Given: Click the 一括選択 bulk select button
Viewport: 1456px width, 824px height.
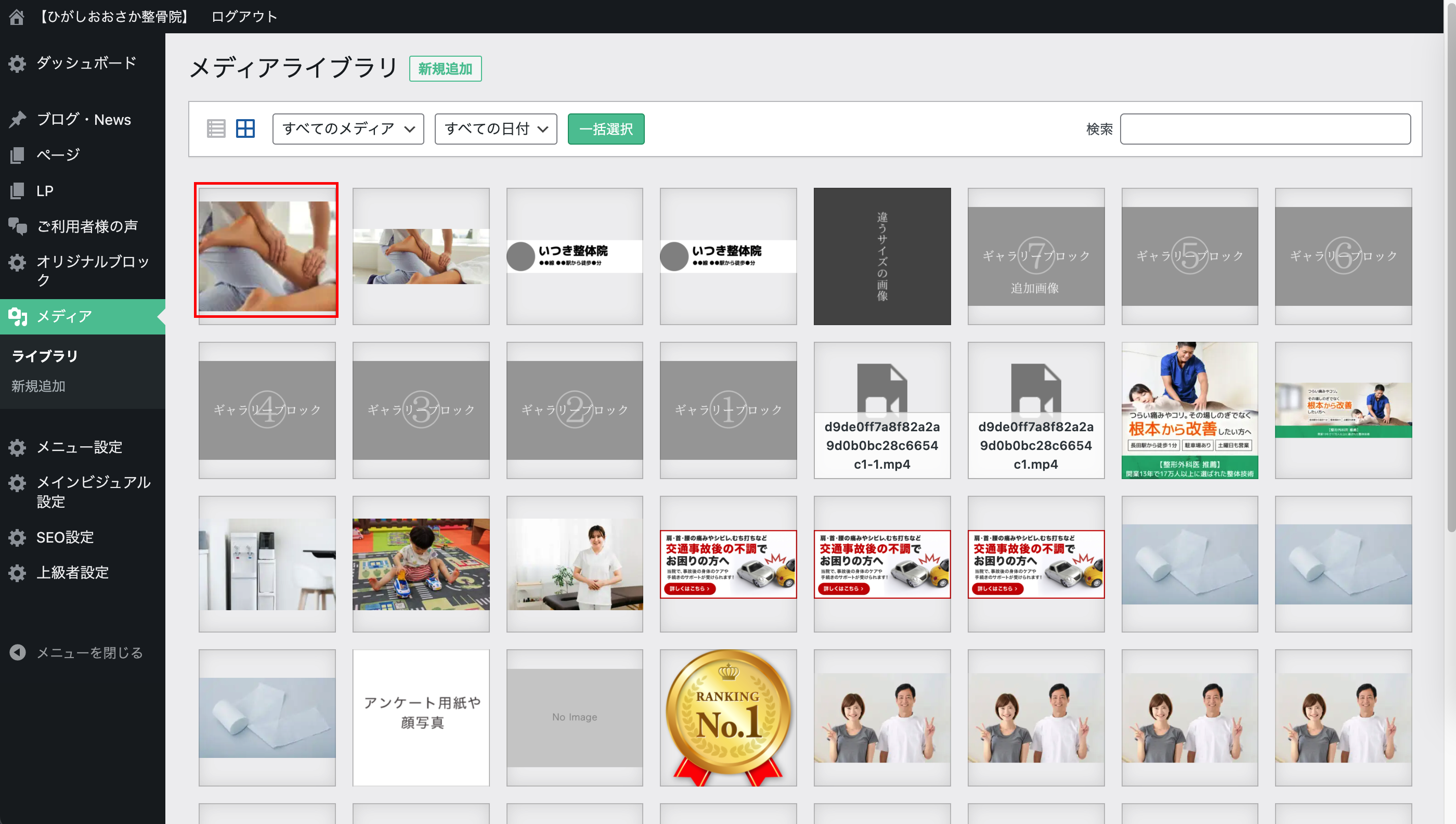Looking at the screenshot, I should (x=606, y=129).
